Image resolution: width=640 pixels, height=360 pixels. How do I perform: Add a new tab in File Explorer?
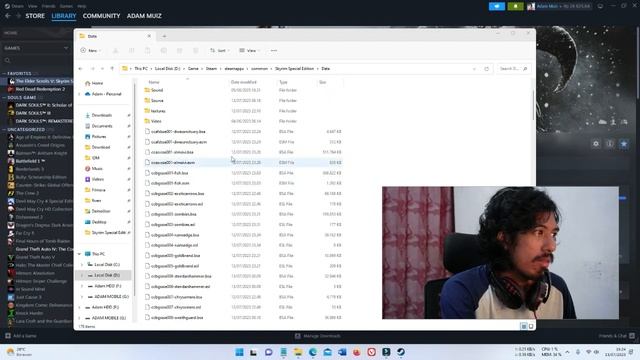(x=164, y=36)
